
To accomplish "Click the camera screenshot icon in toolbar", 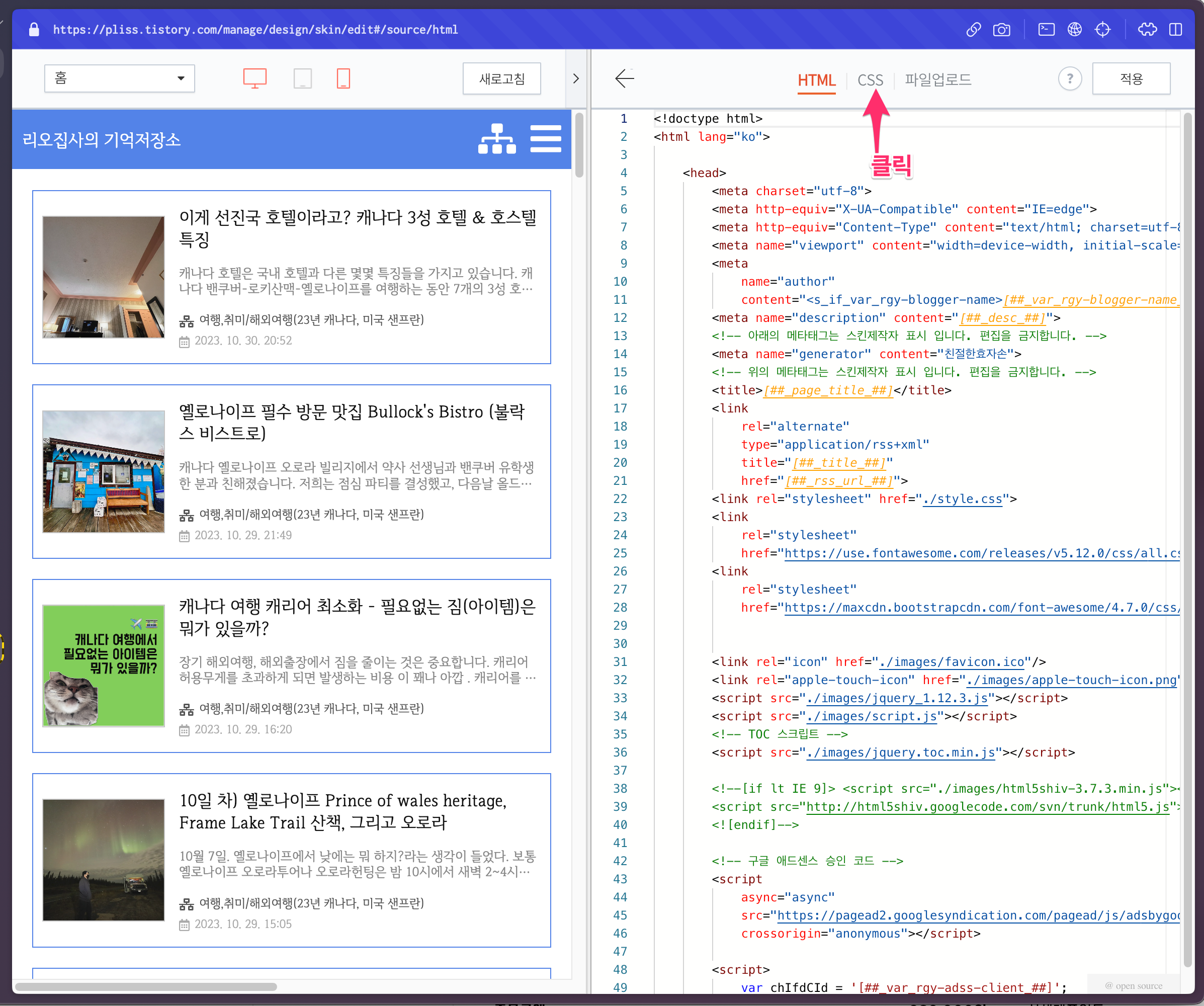I will pyautogui.click(x=1002, y=29).
